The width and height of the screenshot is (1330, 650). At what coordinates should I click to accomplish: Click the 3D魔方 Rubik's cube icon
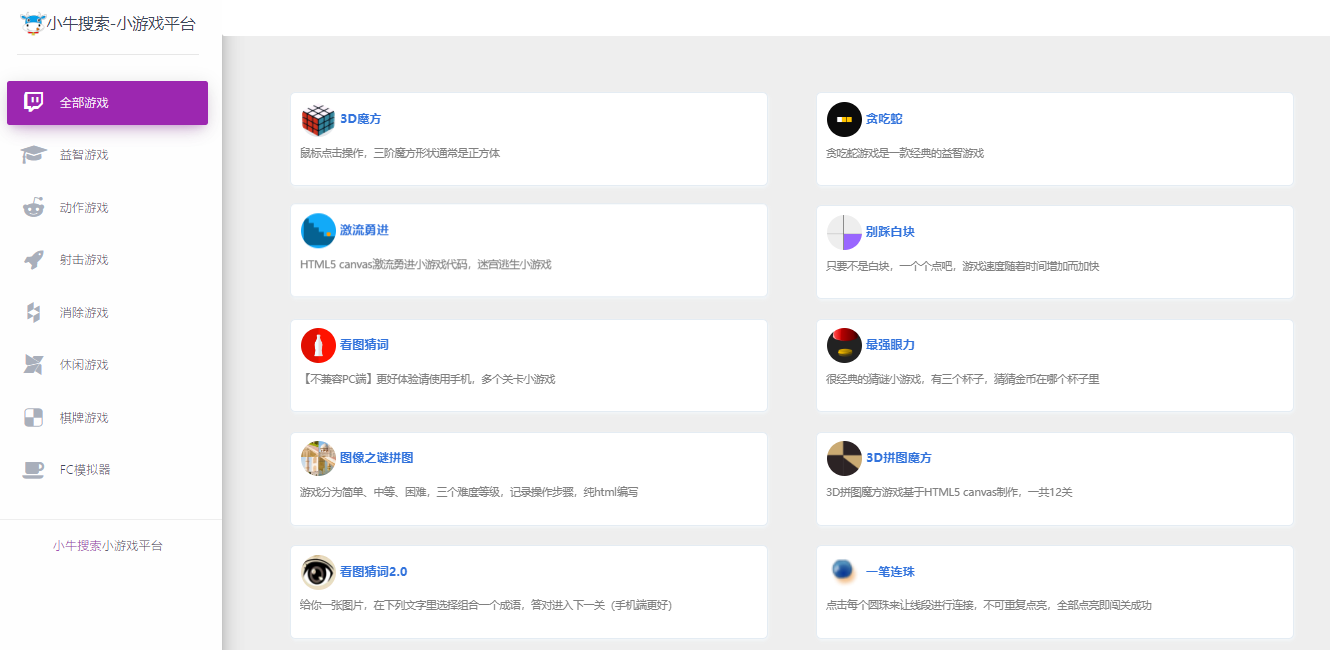[318, 119]
